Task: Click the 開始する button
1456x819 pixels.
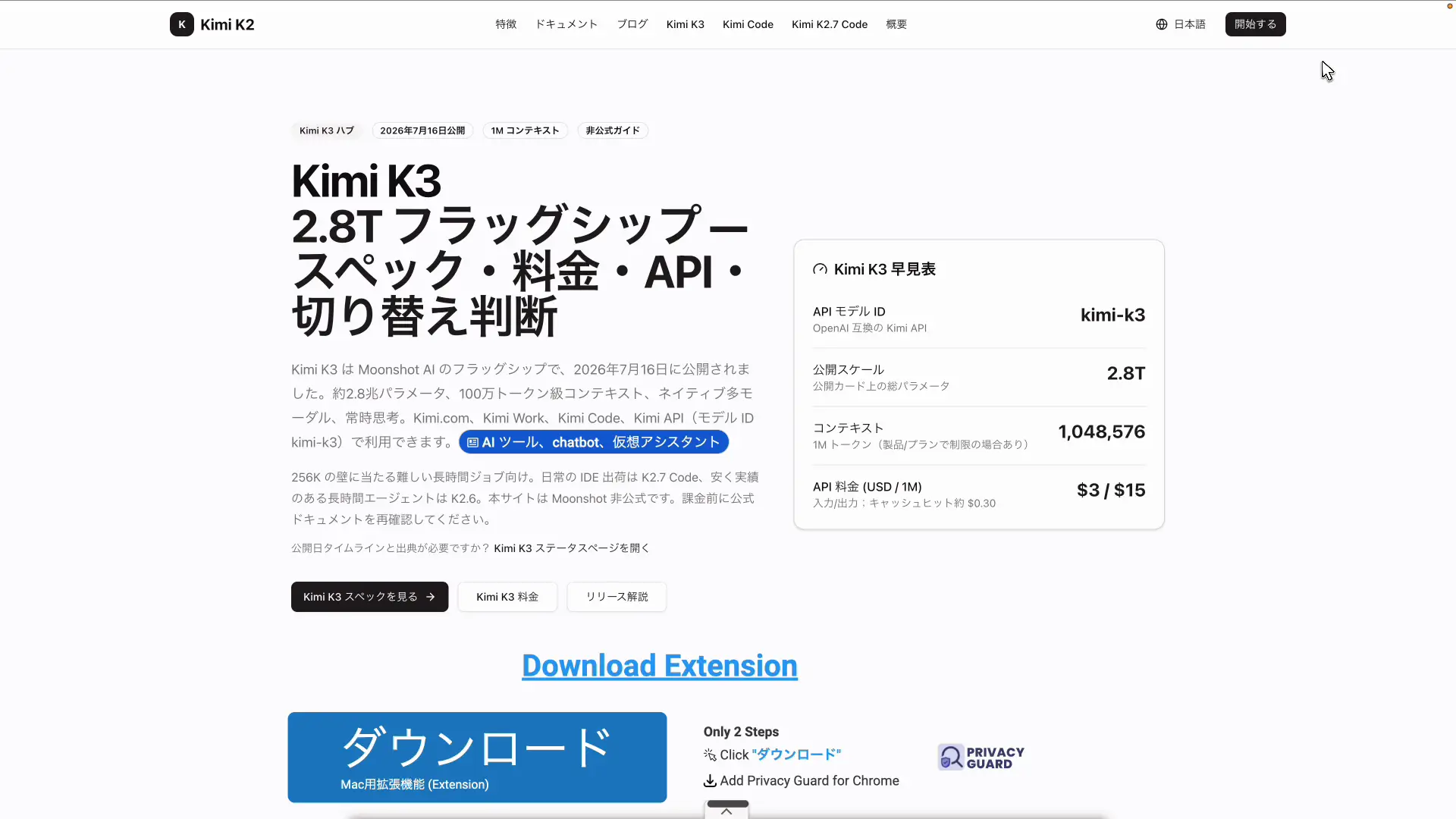Action: pyautogui.click(x=1255, y=24)
